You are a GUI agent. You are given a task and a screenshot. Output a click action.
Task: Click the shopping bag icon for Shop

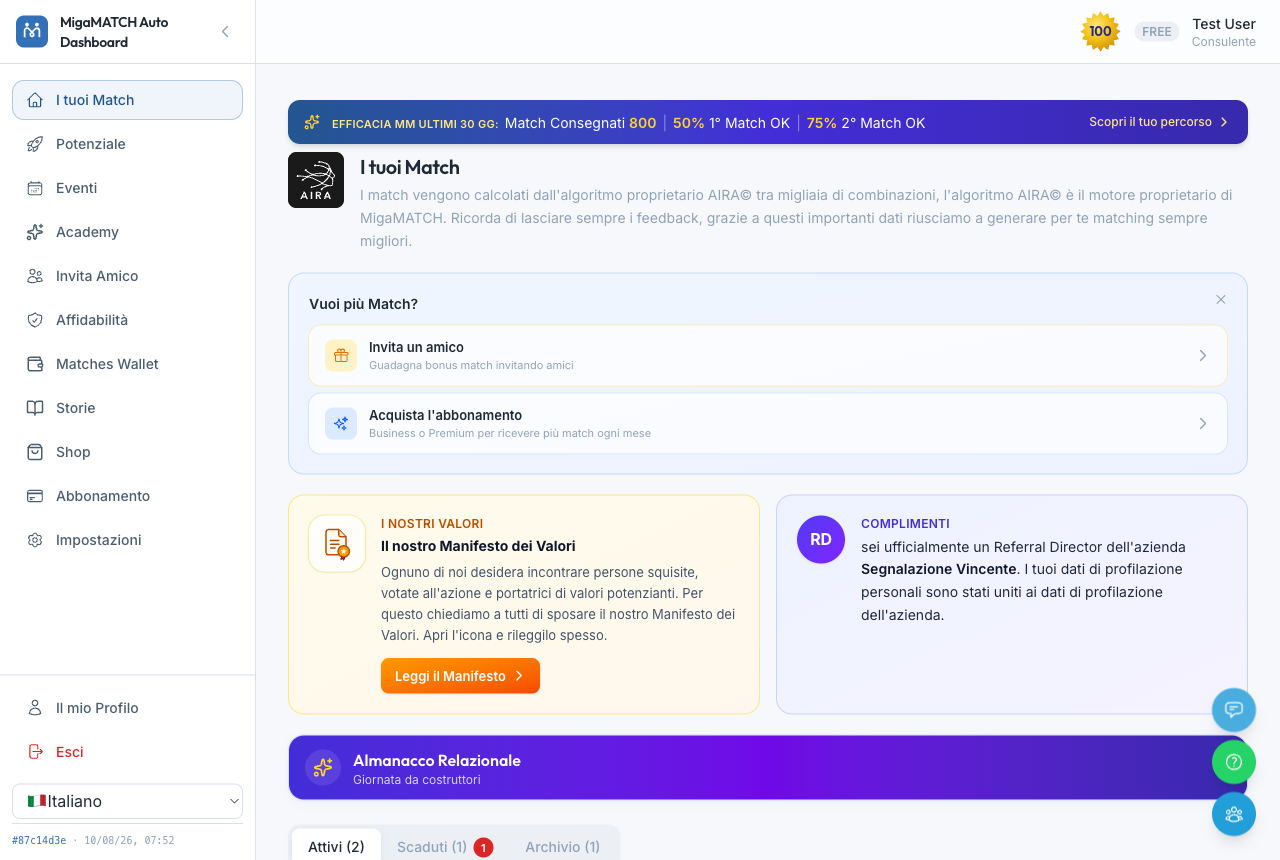[x=35, y=452]
